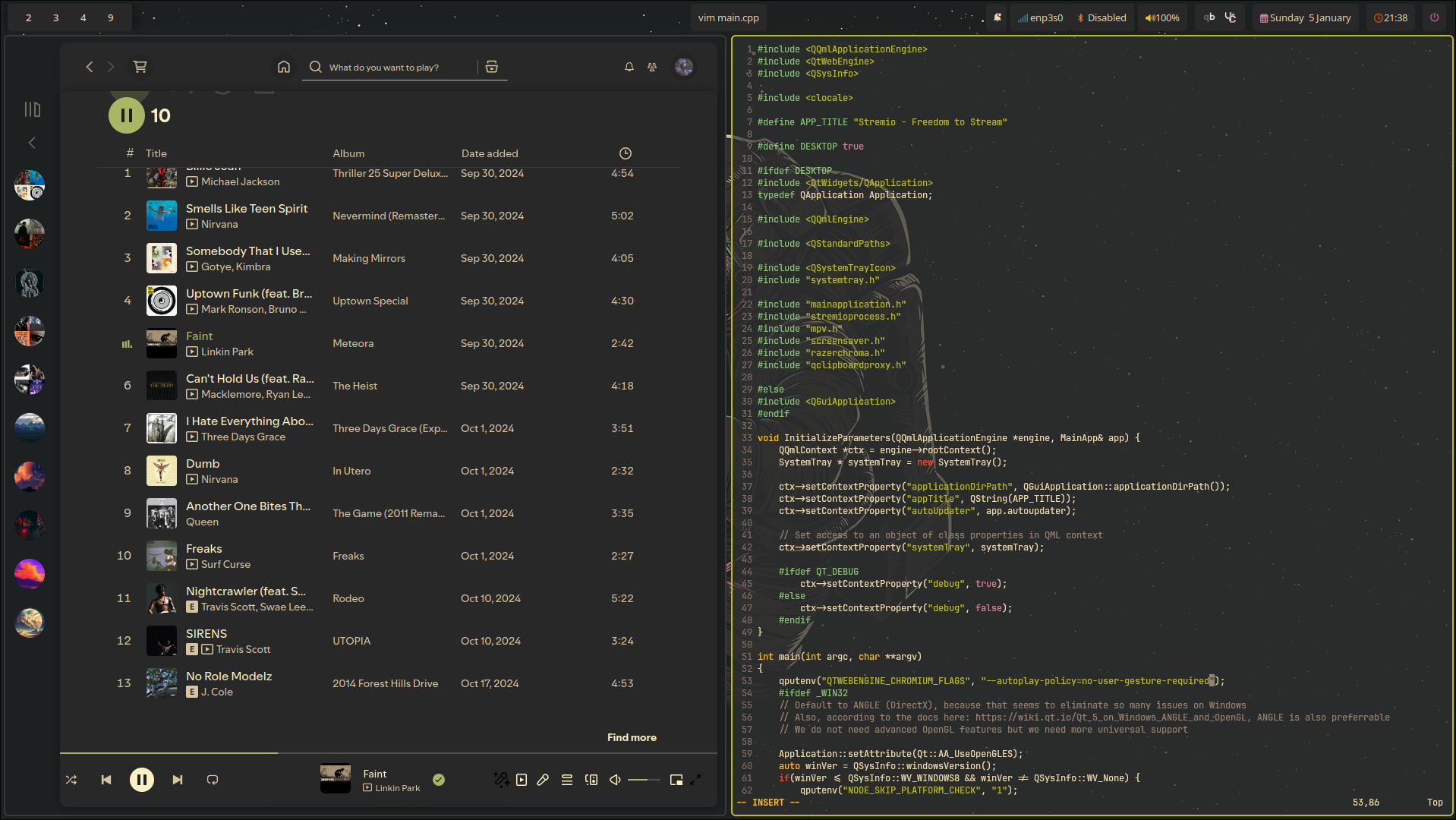The image size is (1456, 820).
Task: Click the Faint album art in player bar
Action: coord(336,779)
